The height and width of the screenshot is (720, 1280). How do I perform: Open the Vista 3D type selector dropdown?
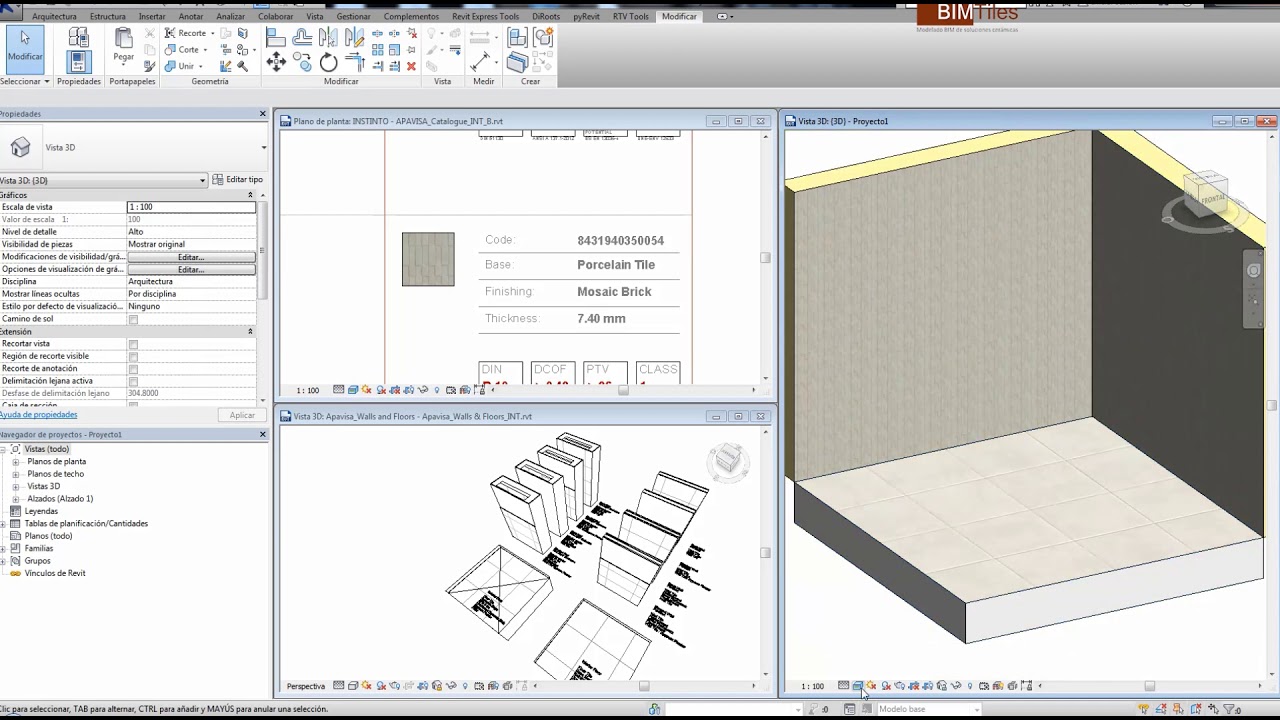(x=264, y=148)
